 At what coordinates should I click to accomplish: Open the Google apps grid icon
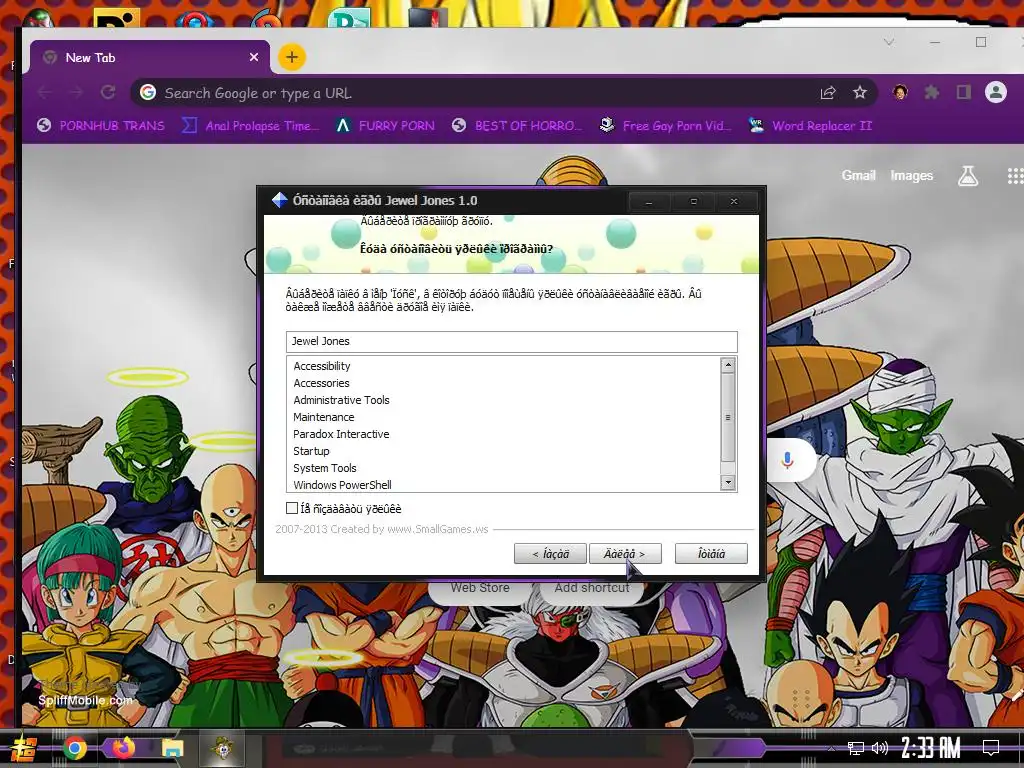[x=1014, y=175]
